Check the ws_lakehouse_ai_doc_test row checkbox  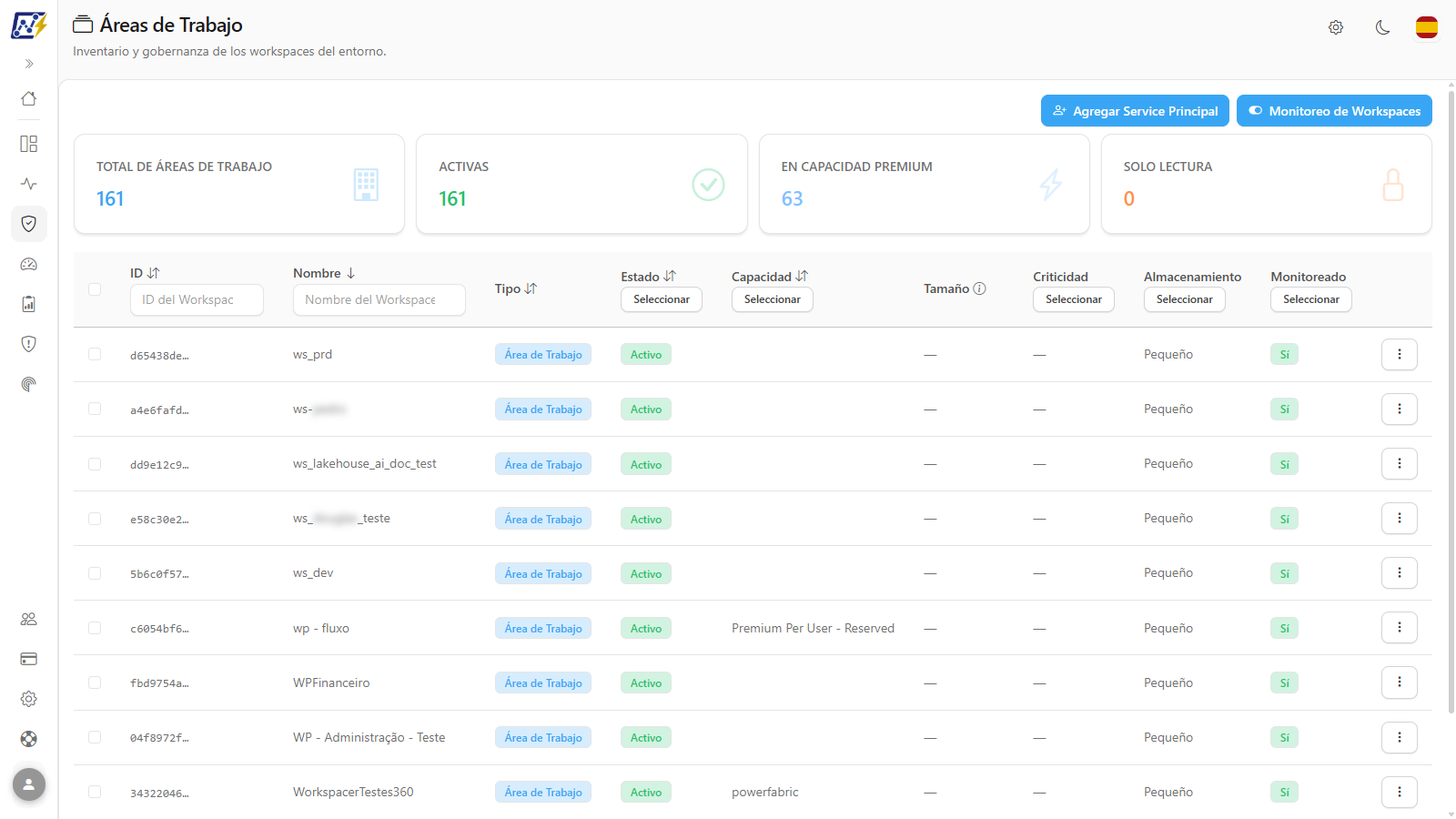tap(95, 464)
